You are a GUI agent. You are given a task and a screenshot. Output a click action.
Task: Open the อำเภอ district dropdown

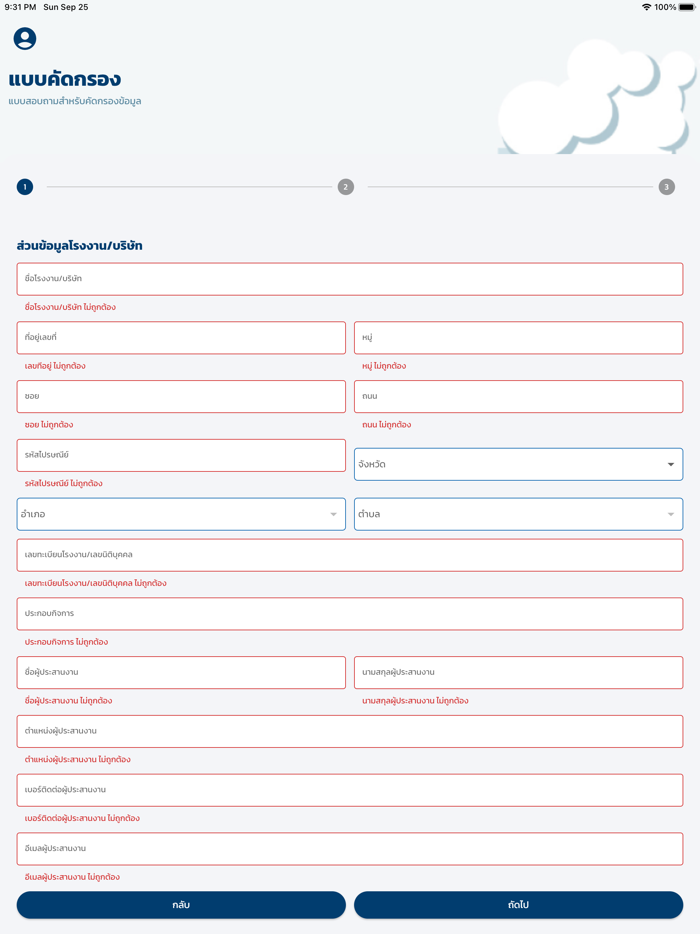click(x=181, y=513)
